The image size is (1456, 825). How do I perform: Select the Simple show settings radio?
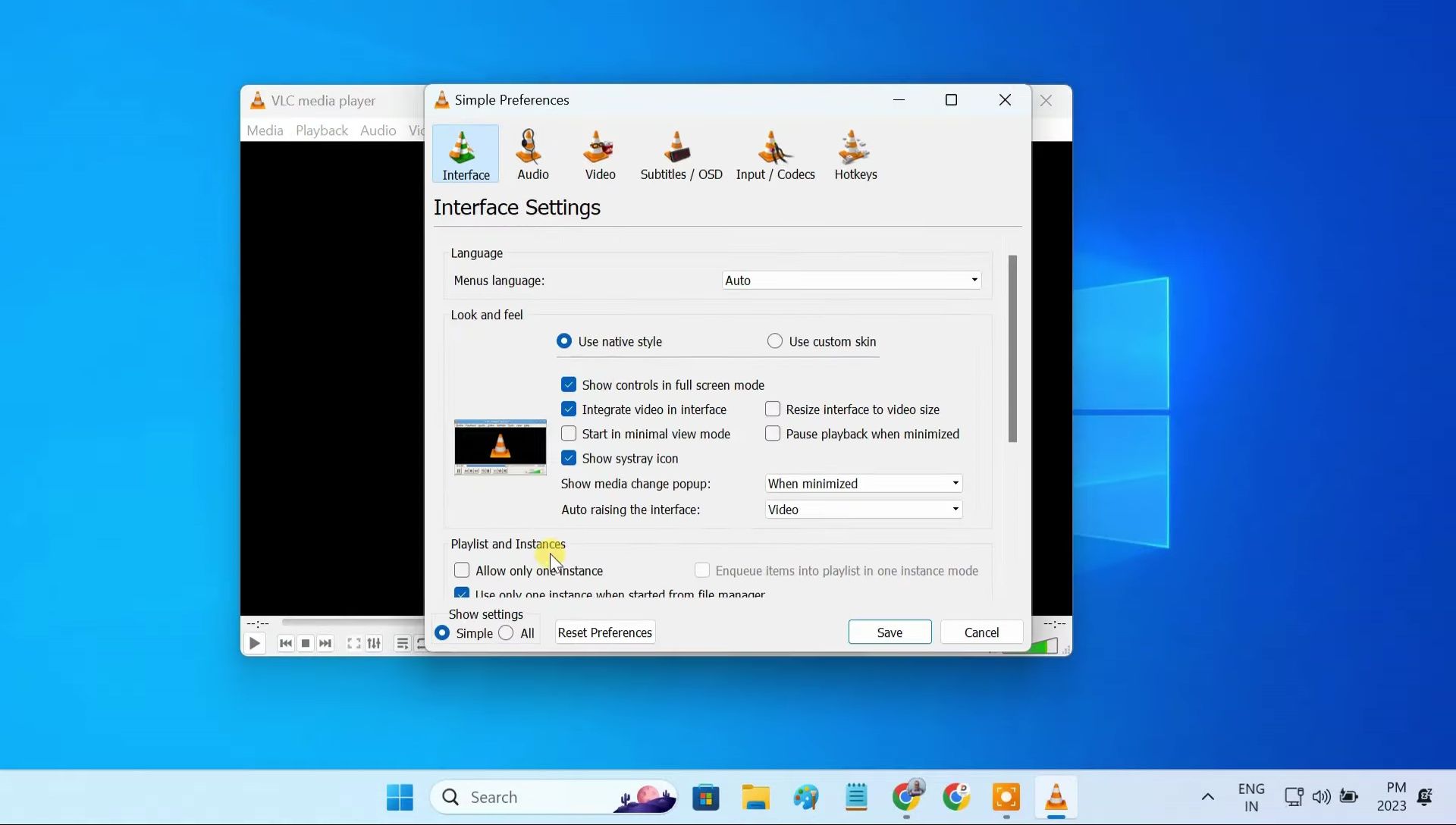442,633
